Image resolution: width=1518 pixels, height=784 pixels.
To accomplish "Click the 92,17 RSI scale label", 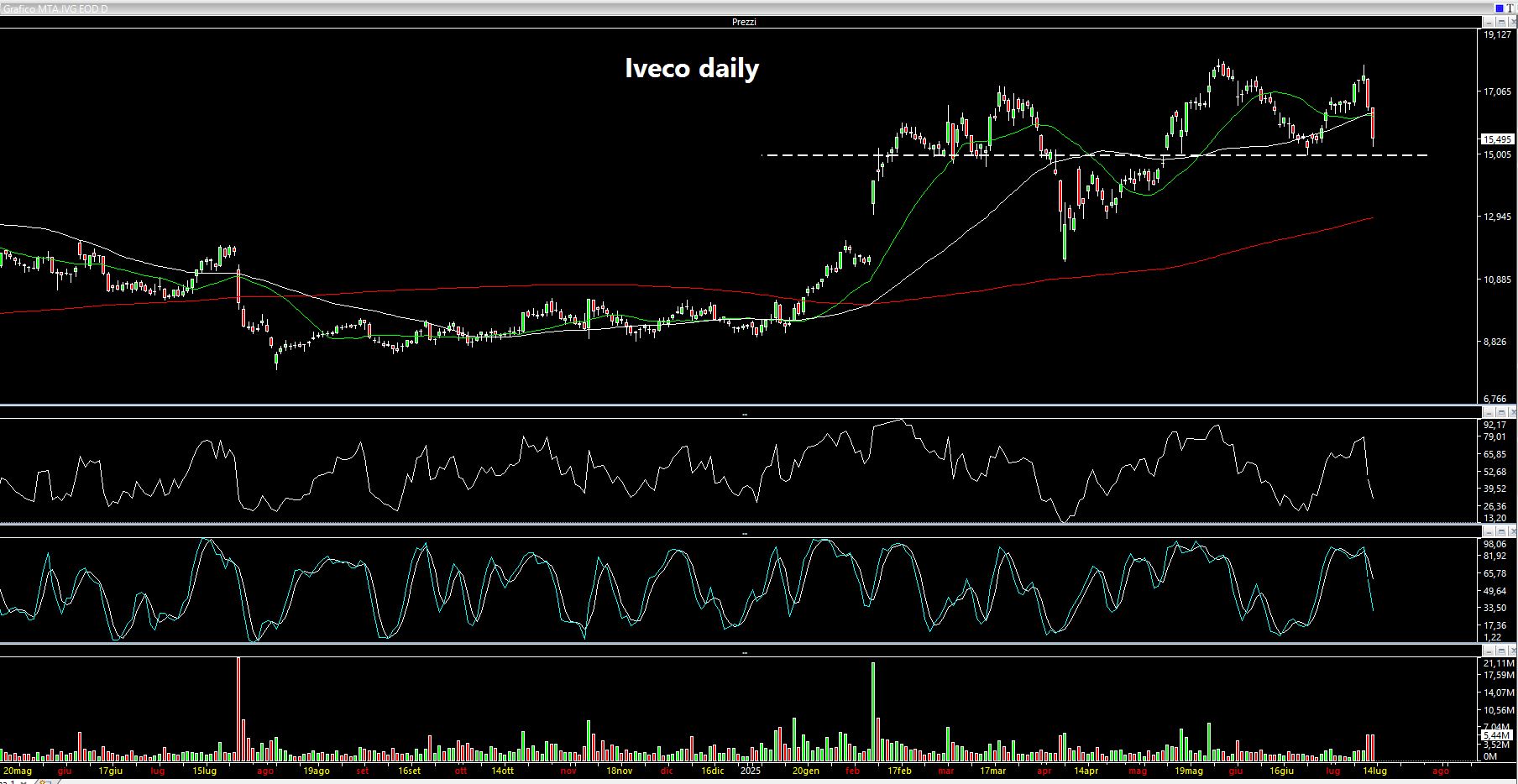I will tap(1496, 425).
